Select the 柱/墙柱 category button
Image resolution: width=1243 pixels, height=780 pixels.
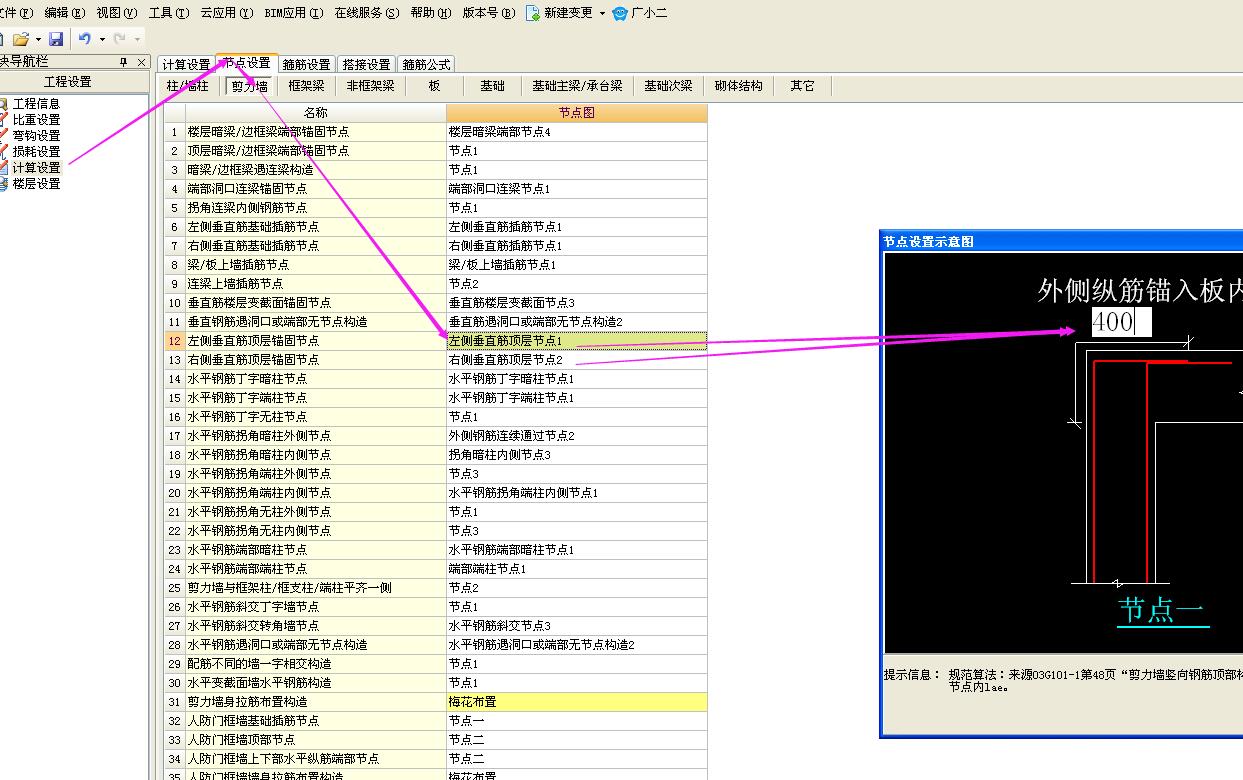[x=188, y=86]
